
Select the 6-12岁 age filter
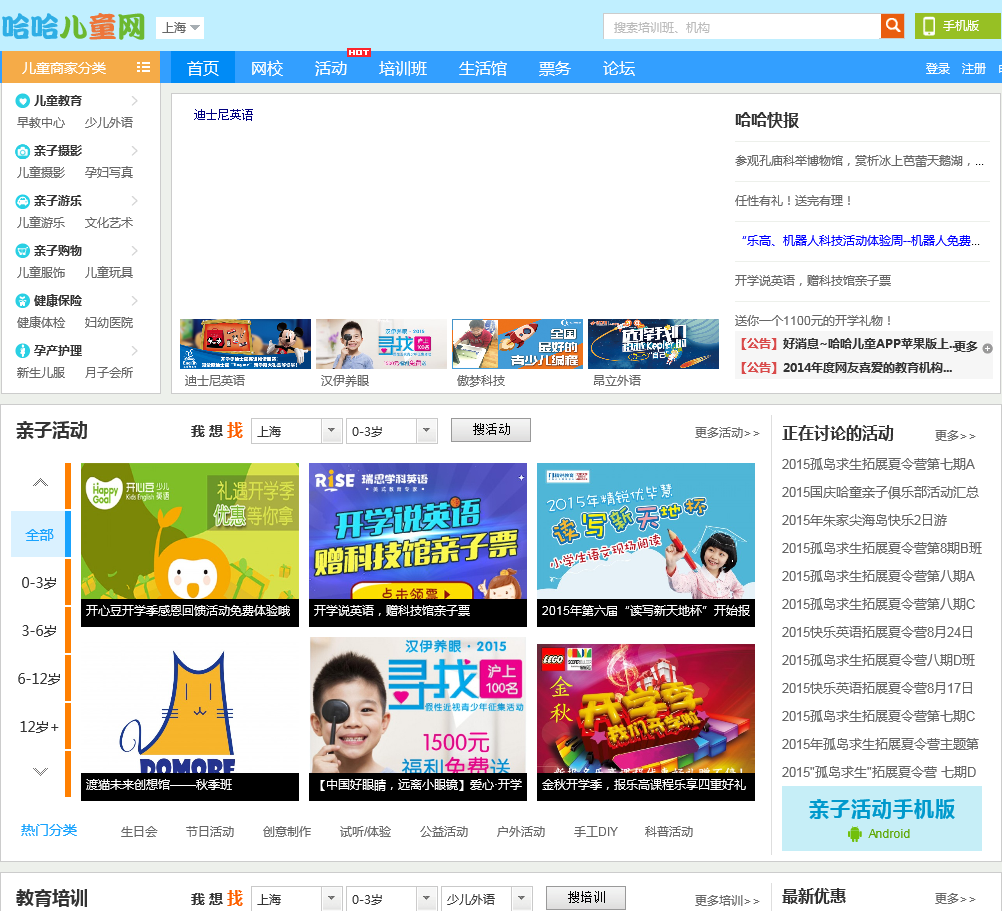(39, 678)
